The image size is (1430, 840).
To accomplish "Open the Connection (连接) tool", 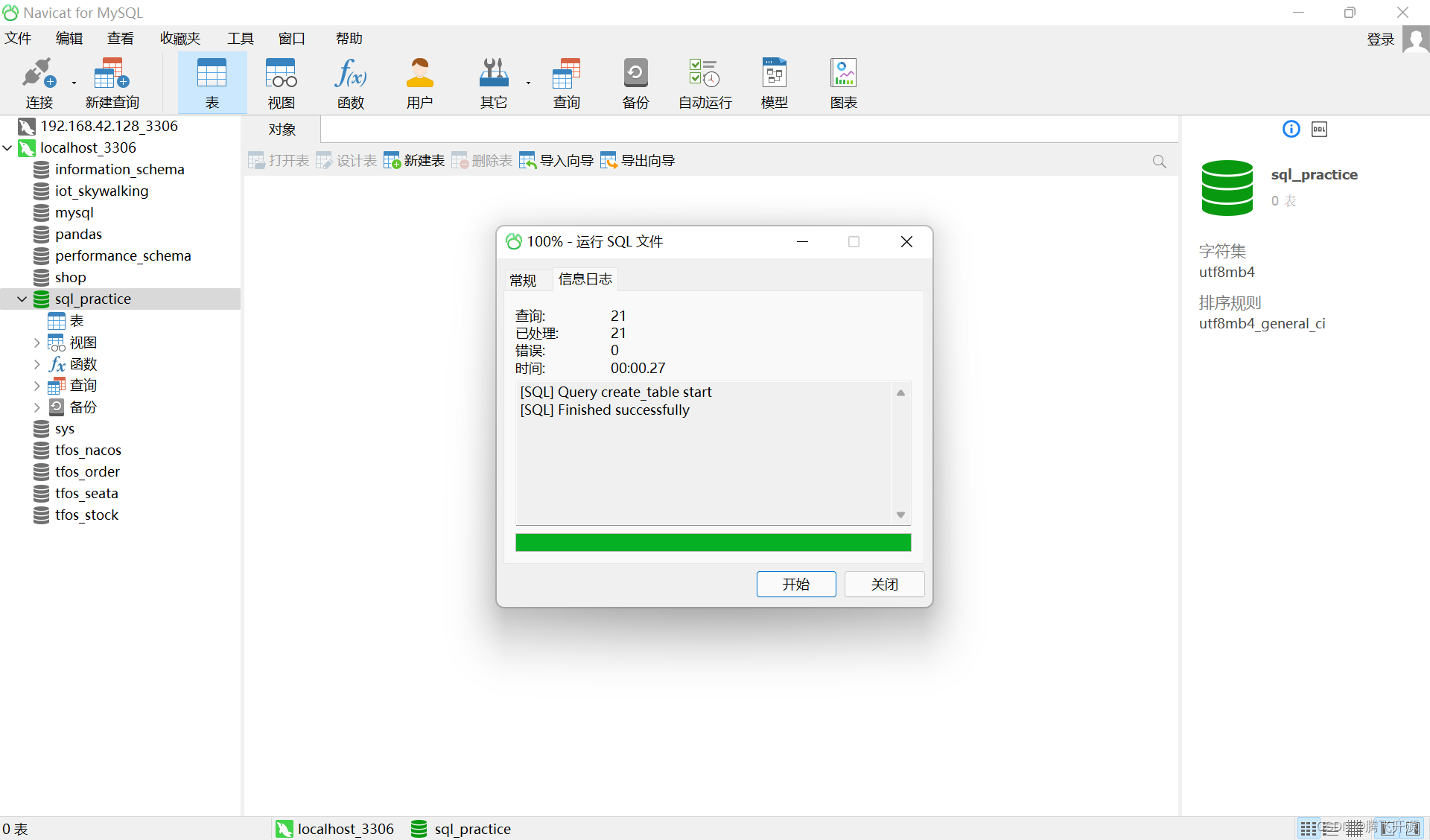I will coord(39,83).
